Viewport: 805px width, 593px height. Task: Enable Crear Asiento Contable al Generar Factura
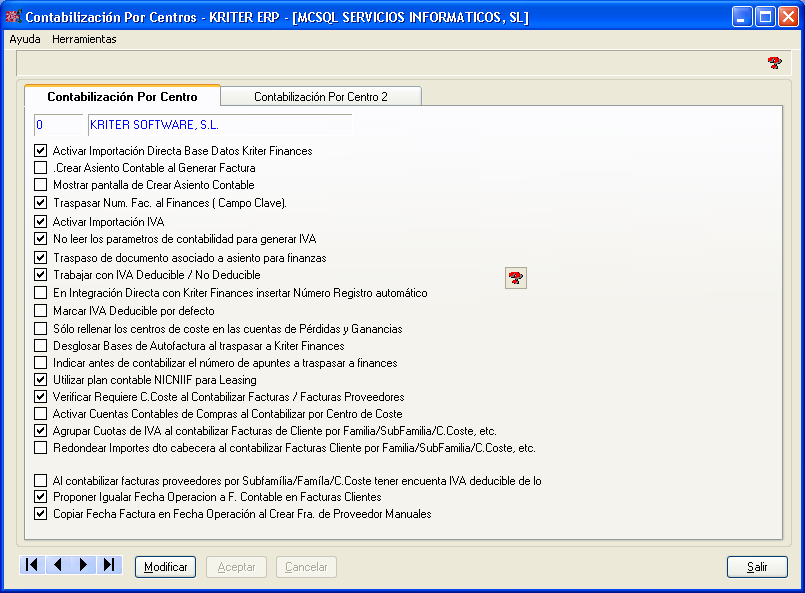(x=41, y=168)
